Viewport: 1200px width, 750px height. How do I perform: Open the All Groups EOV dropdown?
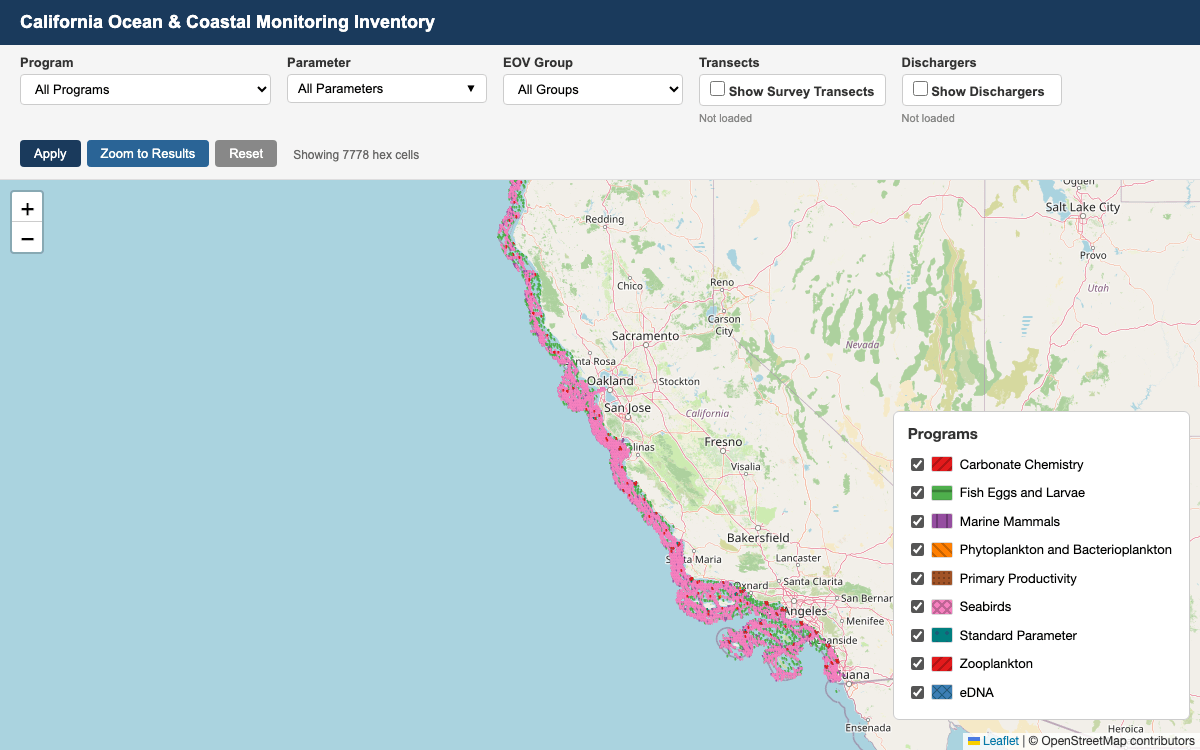pyautogui.click(x=593, y=89)
